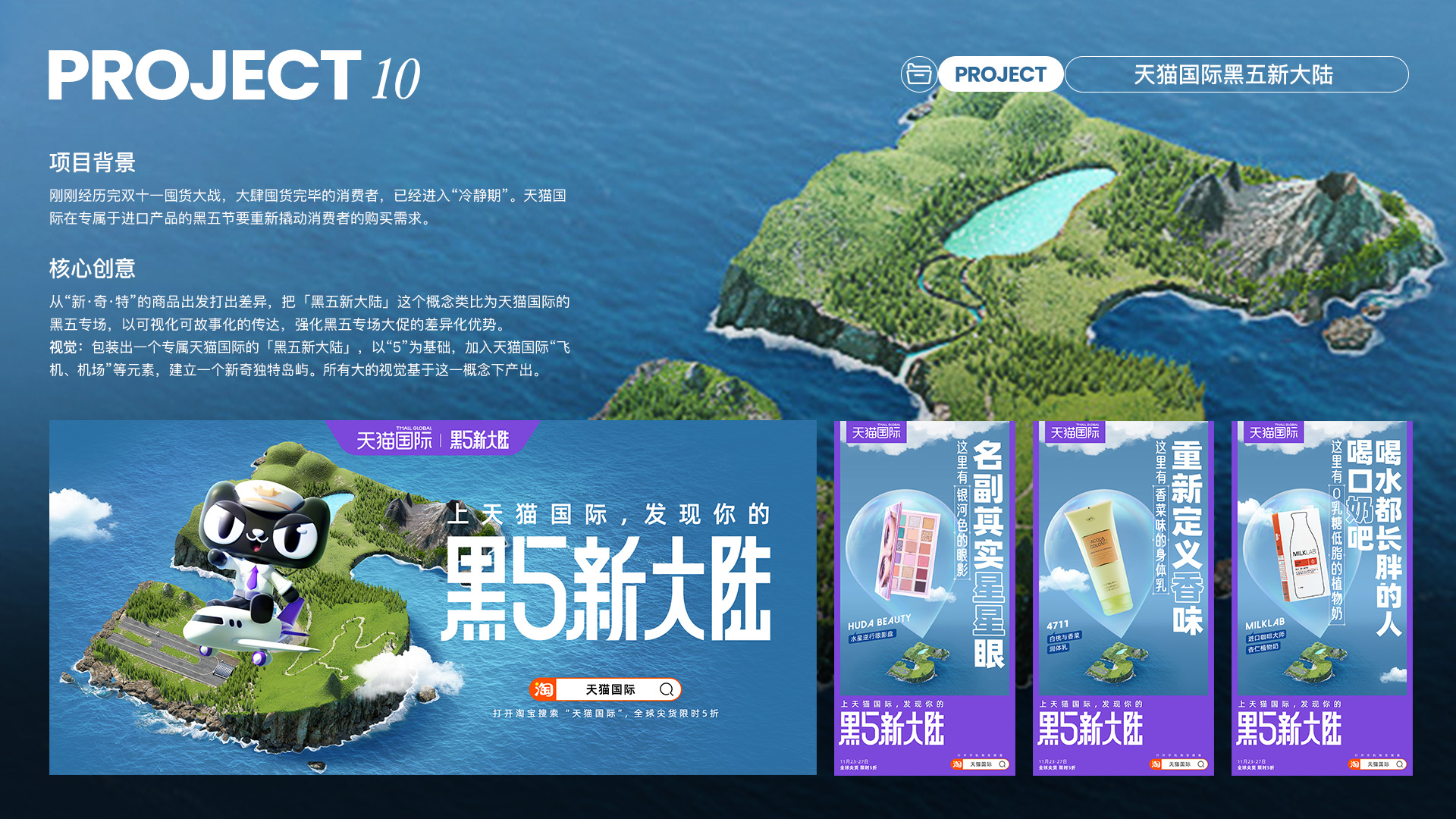Open the 天猫国际黑五新大陆 title pill
The width and height of the screenshot is (1456, 819).
coord(1236,74)
